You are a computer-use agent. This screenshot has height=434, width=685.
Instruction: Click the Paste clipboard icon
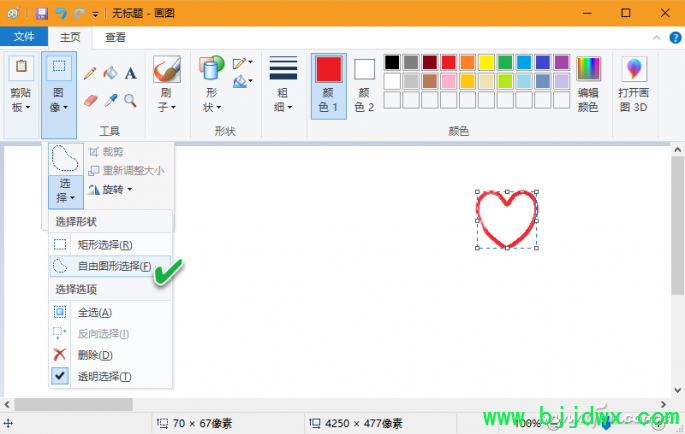tap(21, 67)
